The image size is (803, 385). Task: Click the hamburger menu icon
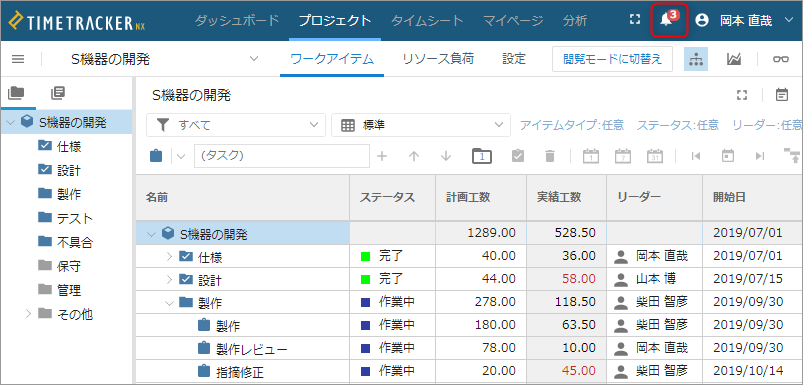point(18,59)
